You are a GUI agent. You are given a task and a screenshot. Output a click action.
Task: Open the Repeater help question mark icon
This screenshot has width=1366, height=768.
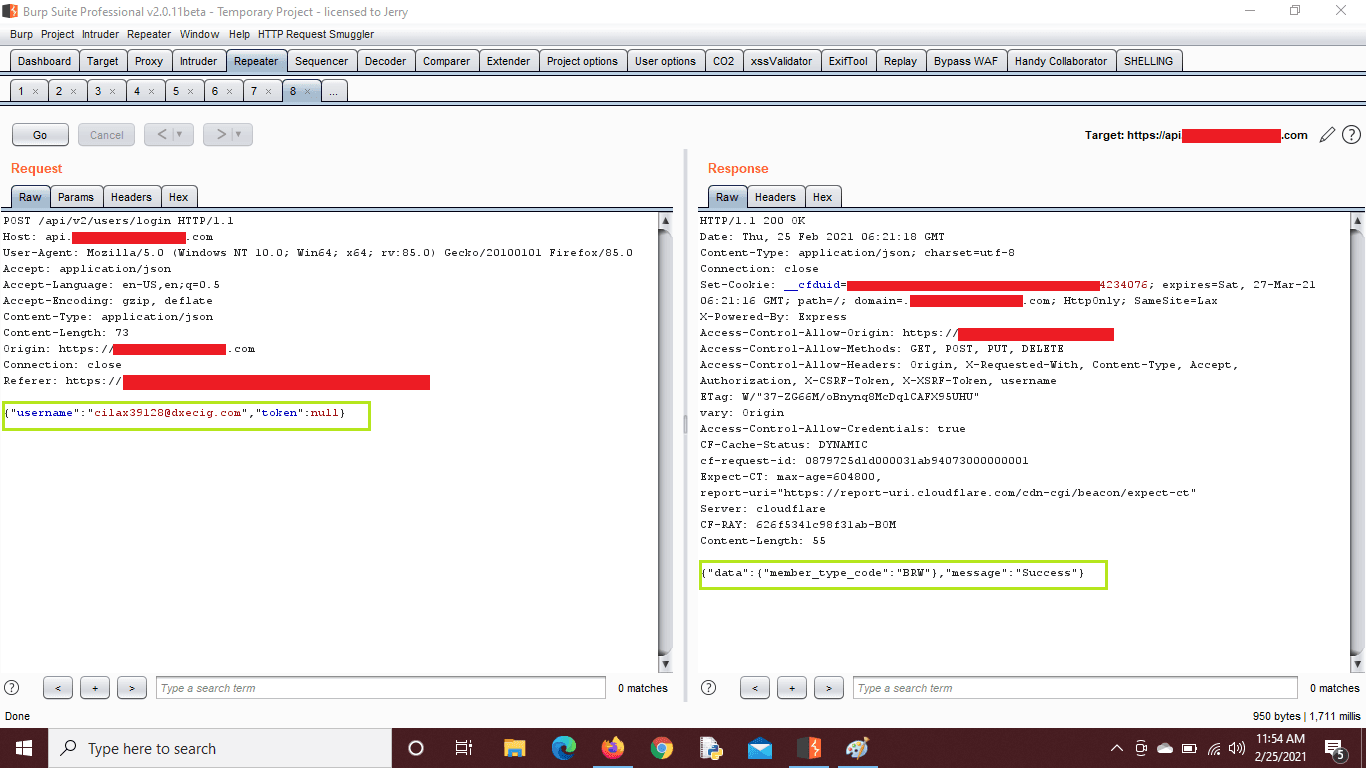pos(1351,135)
